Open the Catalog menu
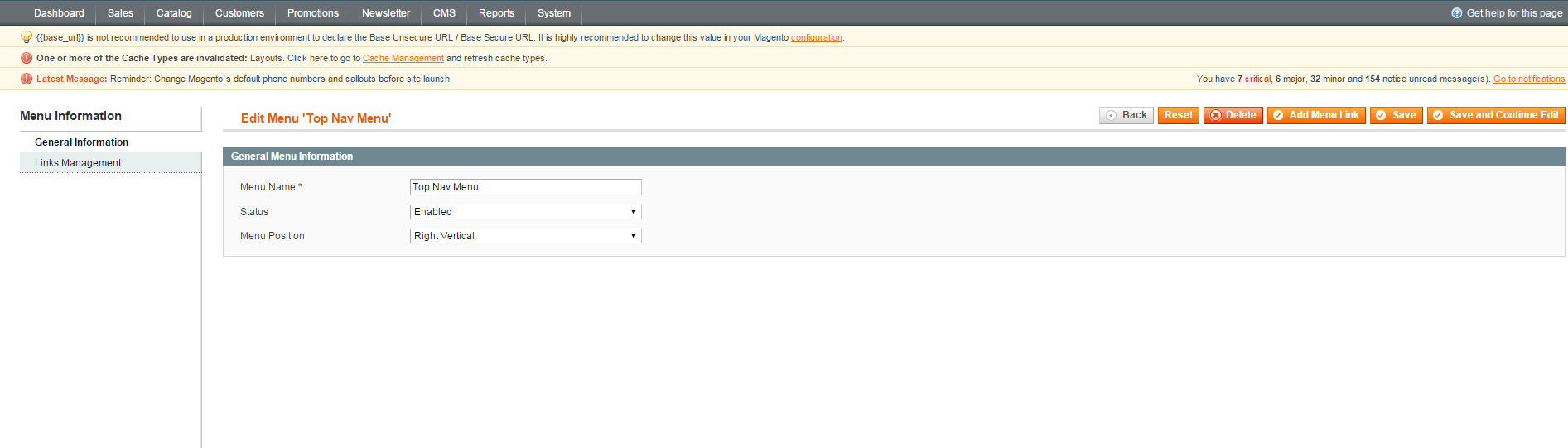Image resolution: width=1568 pixels, height=448 pixels. click(174, 13)
